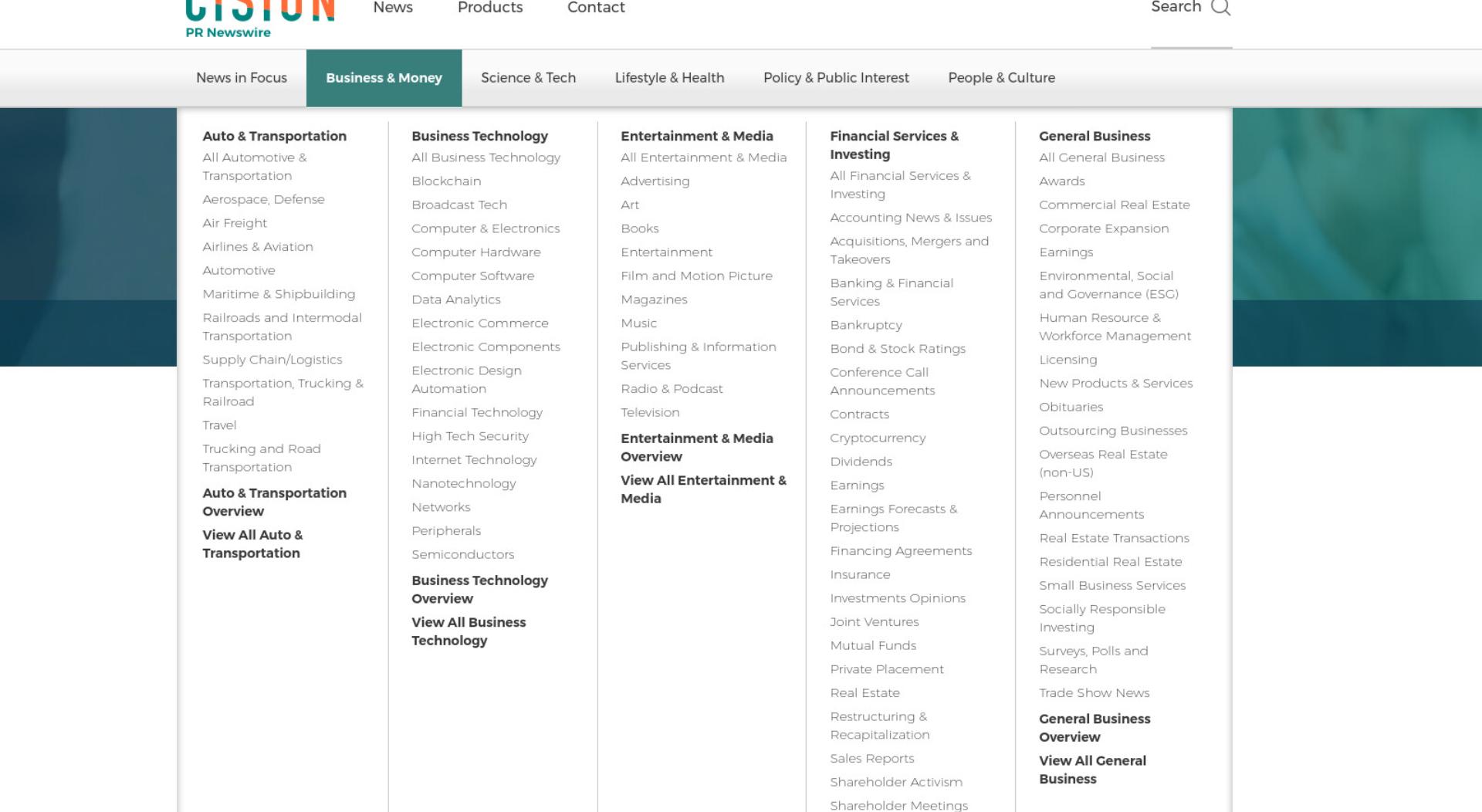This screenshot has height=812, width=1482.
Task: Open Trade Show News category
Action: (x=1094, y=693)
